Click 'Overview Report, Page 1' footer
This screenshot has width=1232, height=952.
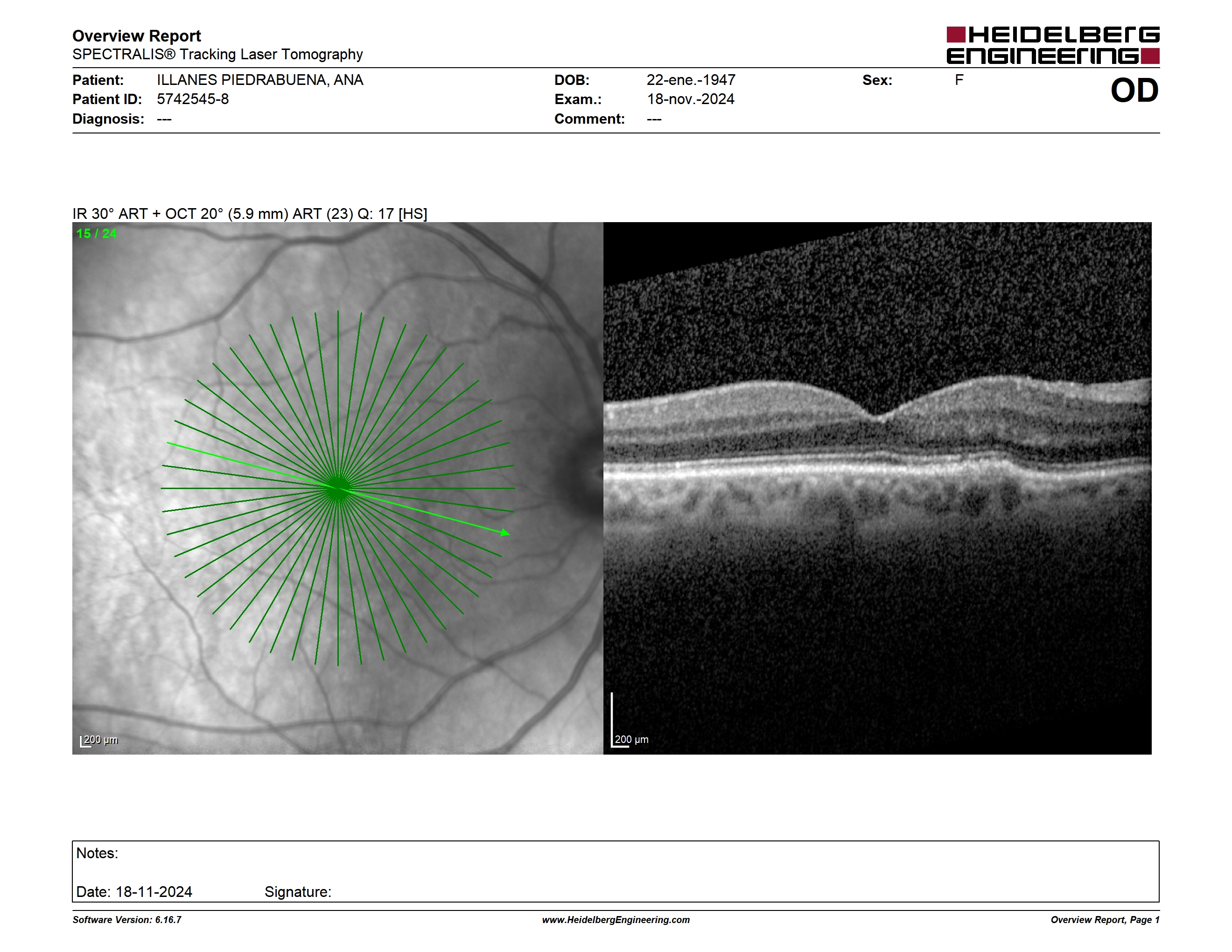pyautogui.click(x=1105, y=920)
